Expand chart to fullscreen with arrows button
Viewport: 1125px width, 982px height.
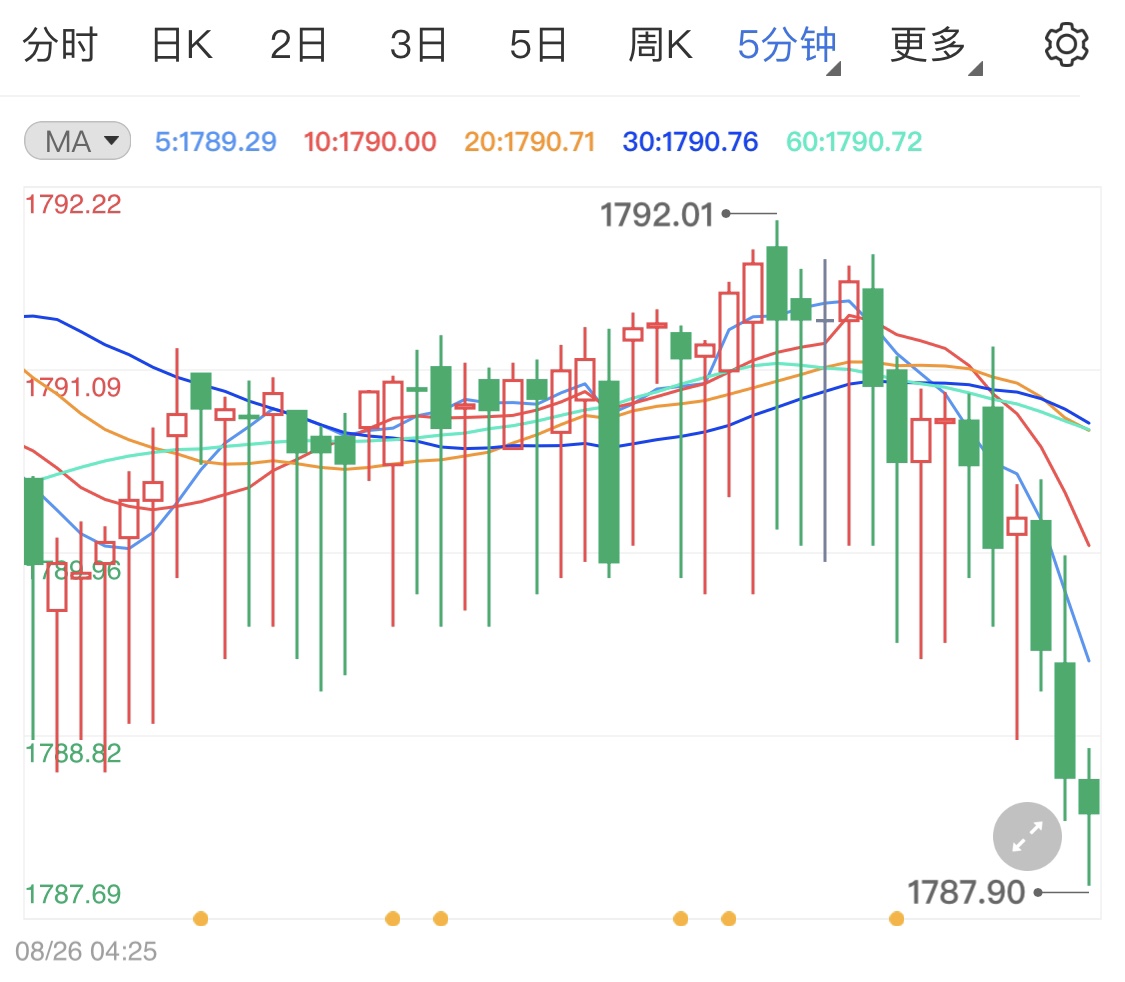click(1027, 836)
